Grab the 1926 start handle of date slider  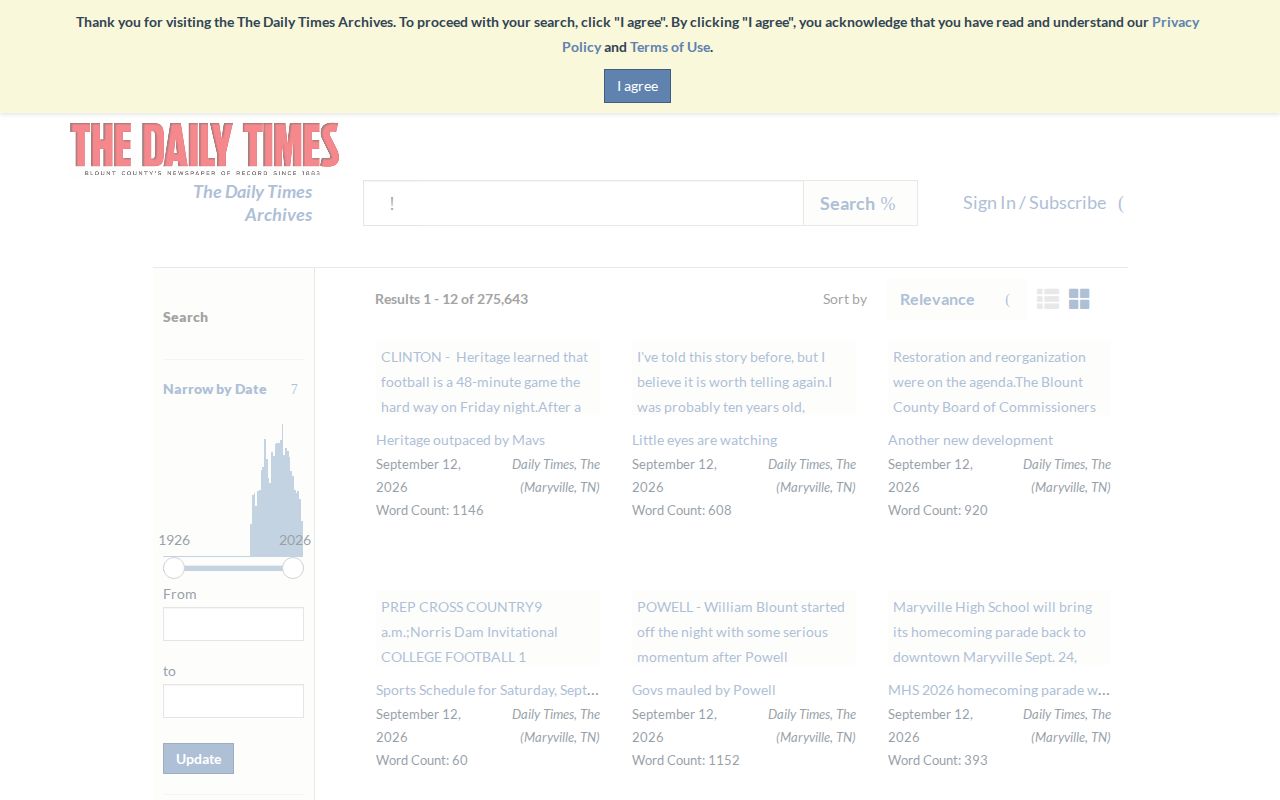tap(174, 568)
